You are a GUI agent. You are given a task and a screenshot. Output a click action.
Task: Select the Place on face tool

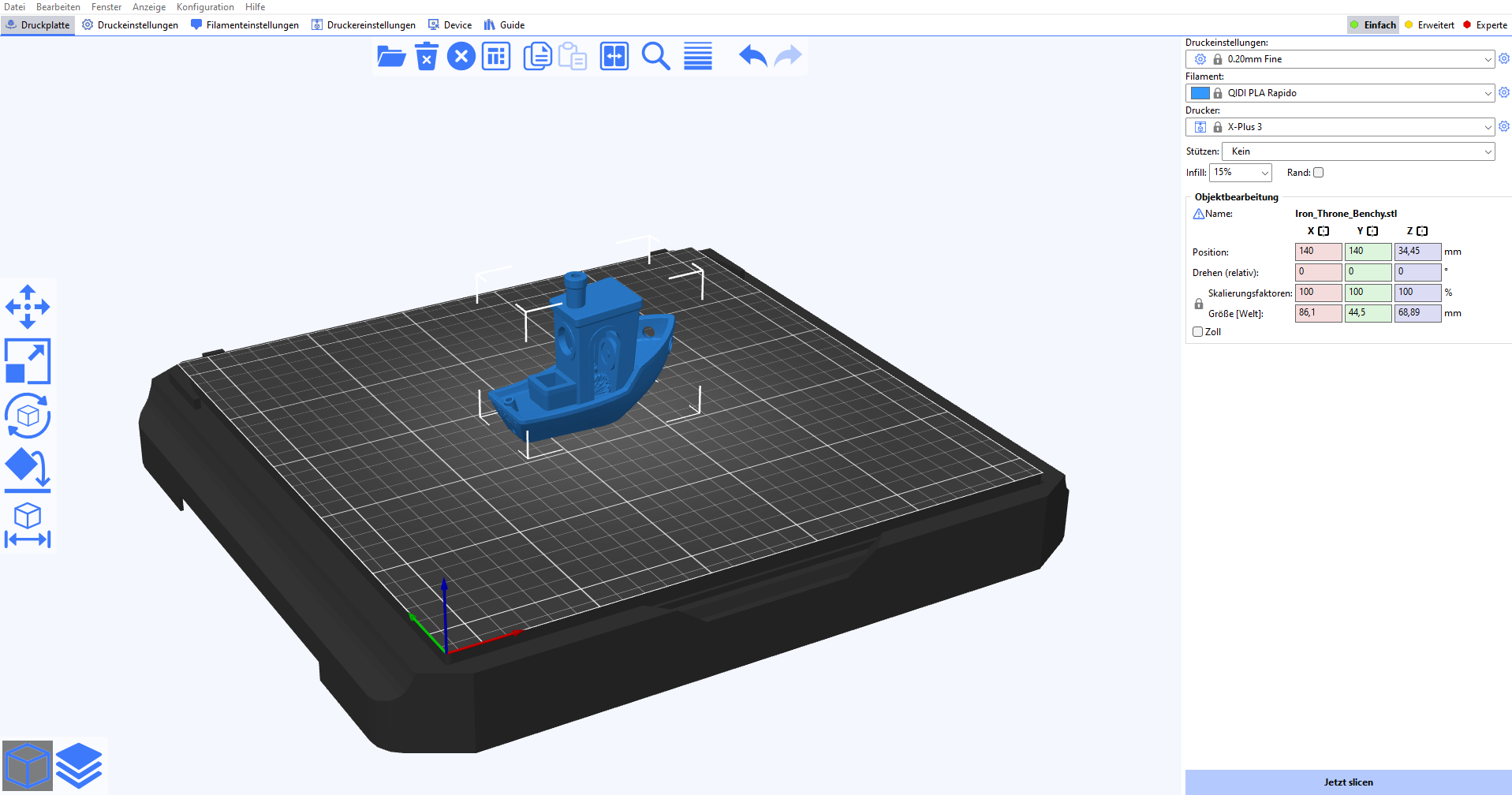28,470
